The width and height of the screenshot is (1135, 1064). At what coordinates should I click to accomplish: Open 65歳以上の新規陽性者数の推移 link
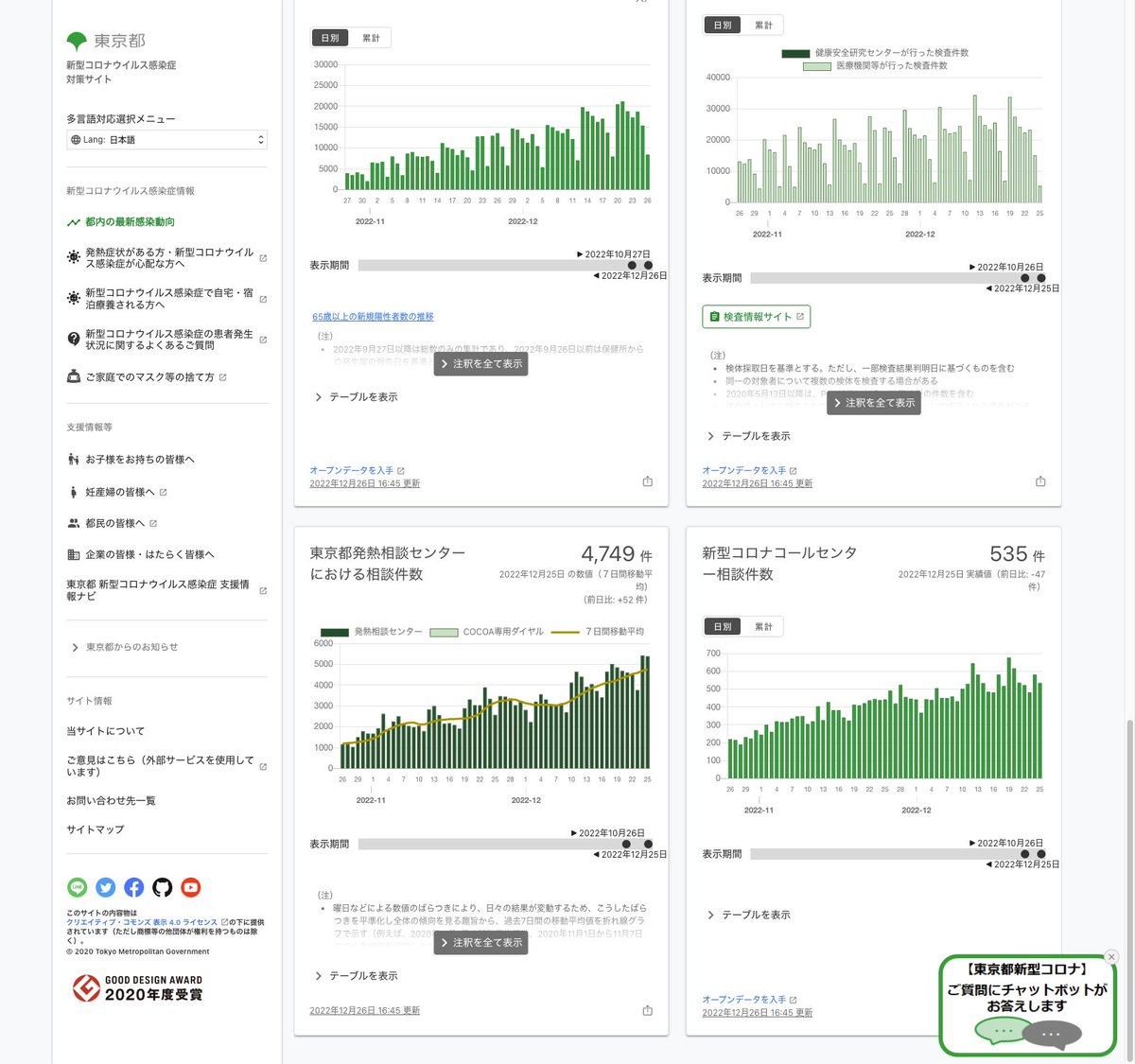coord(374,317)
